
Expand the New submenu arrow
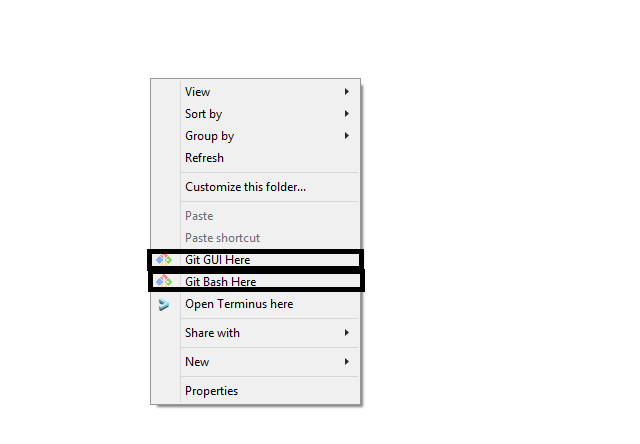point(347,362)
